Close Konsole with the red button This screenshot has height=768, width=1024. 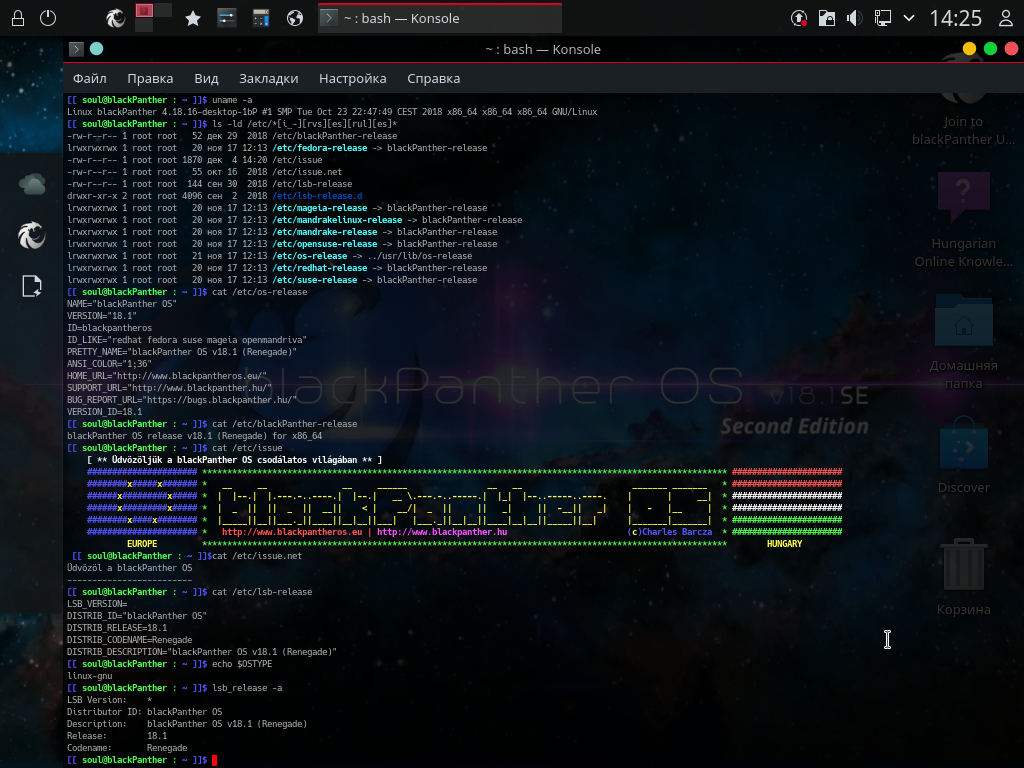click(x=1011, y=49)
